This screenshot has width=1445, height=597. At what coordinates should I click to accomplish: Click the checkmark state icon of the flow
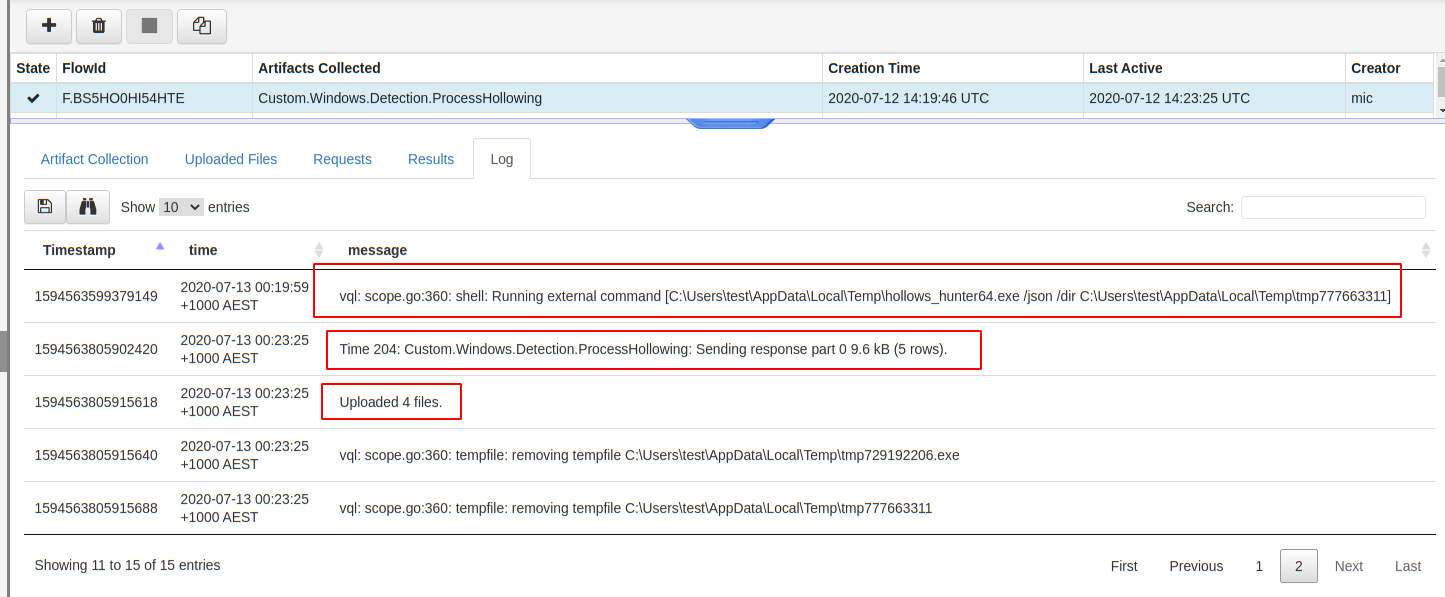(x=33, y=98)
